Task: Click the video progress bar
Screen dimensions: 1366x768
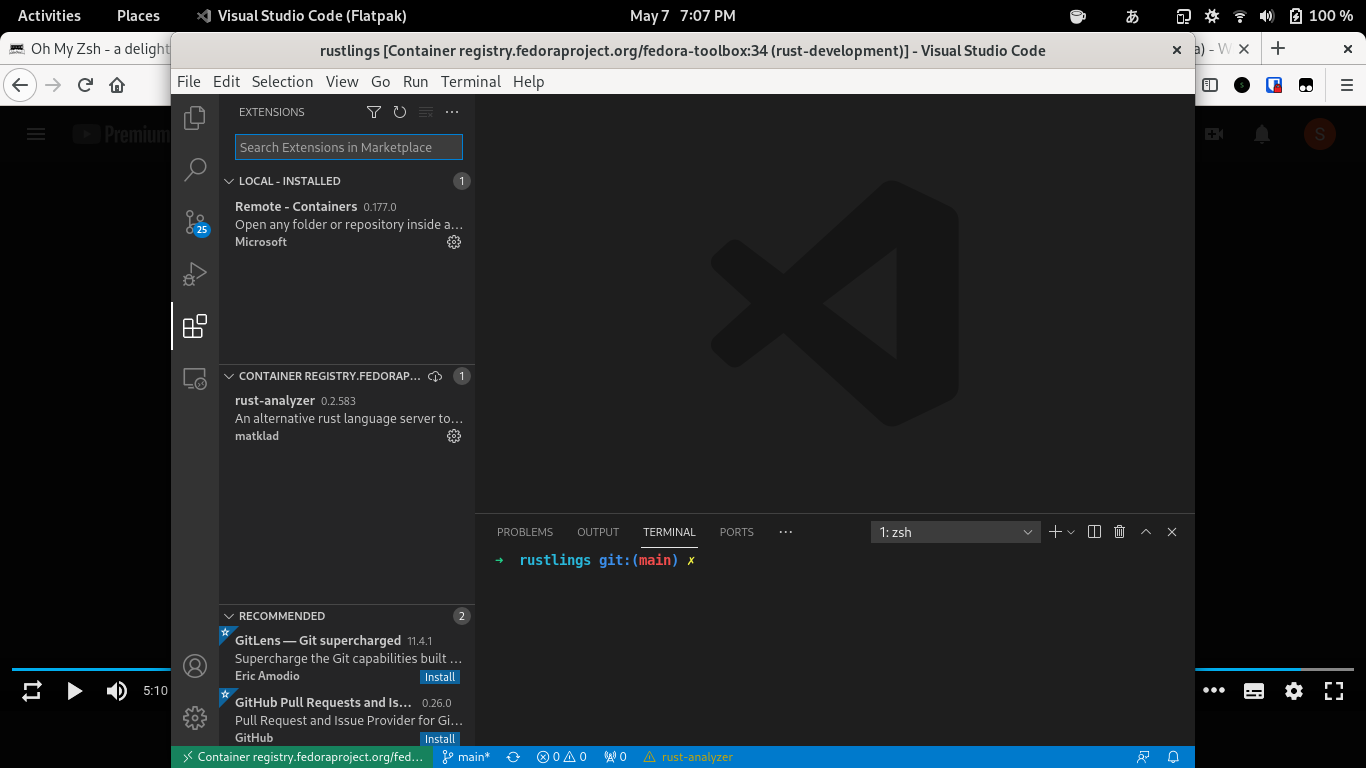Action: tap(683, 669)
